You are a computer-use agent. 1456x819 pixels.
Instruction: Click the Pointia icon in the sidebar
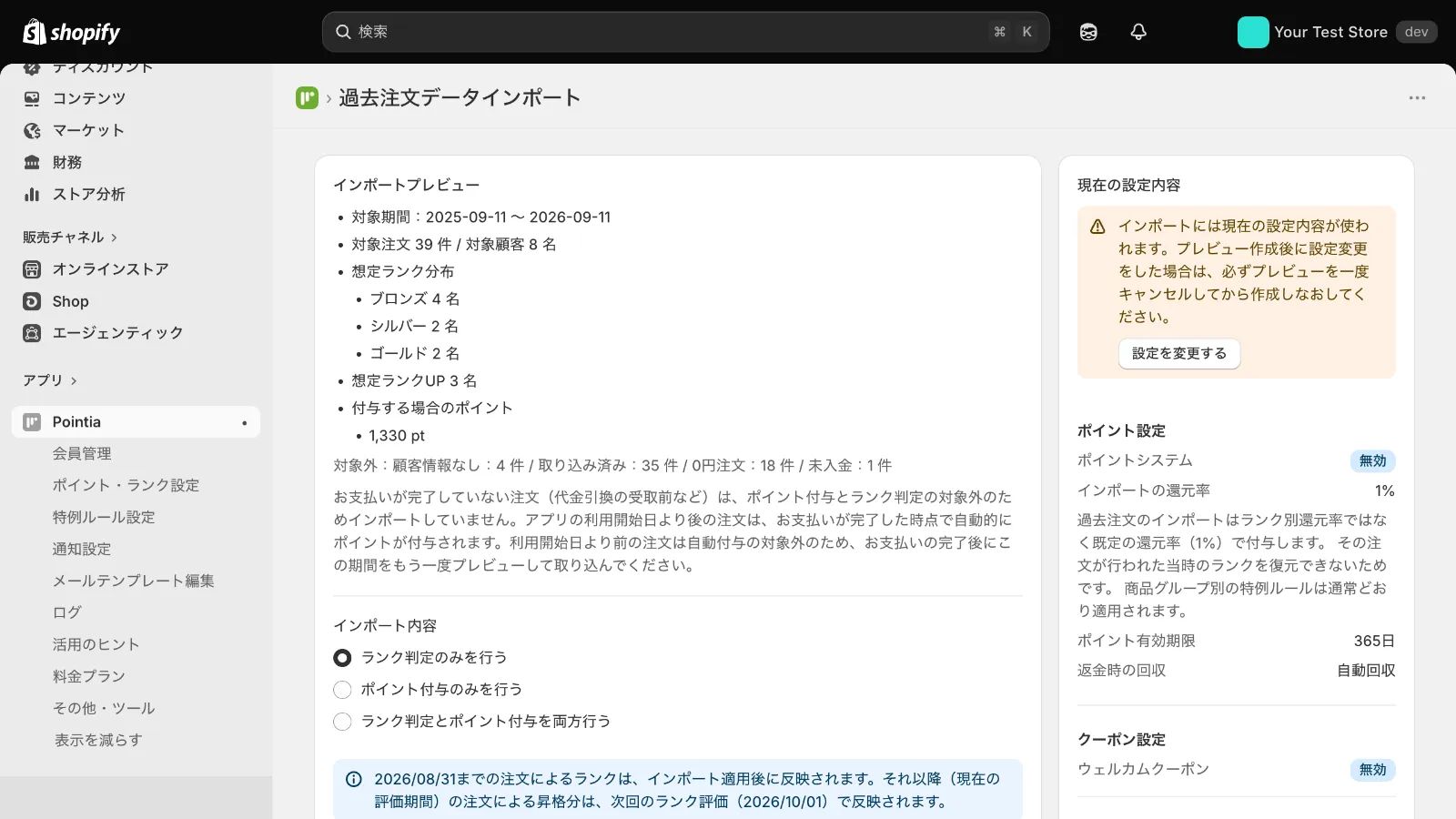32,422
